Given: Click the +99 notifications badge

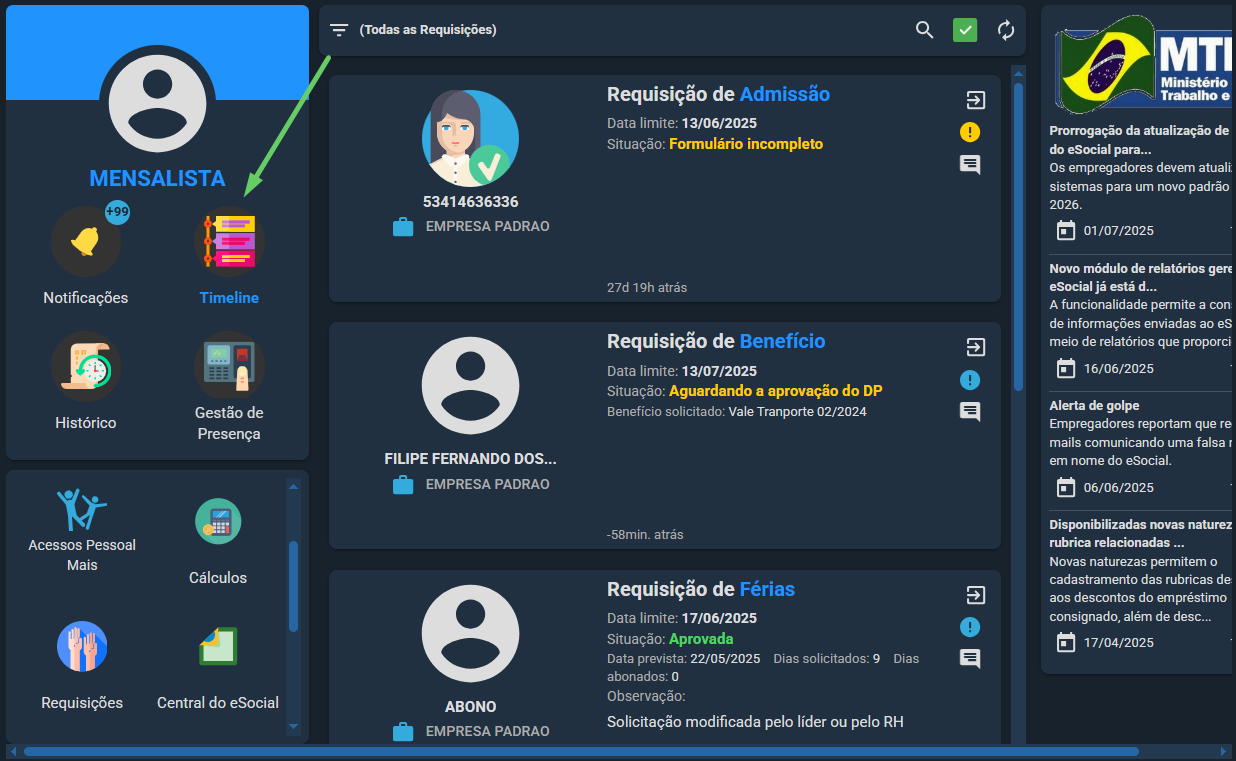Looking at the screenshot, I should tap(118, 212).
